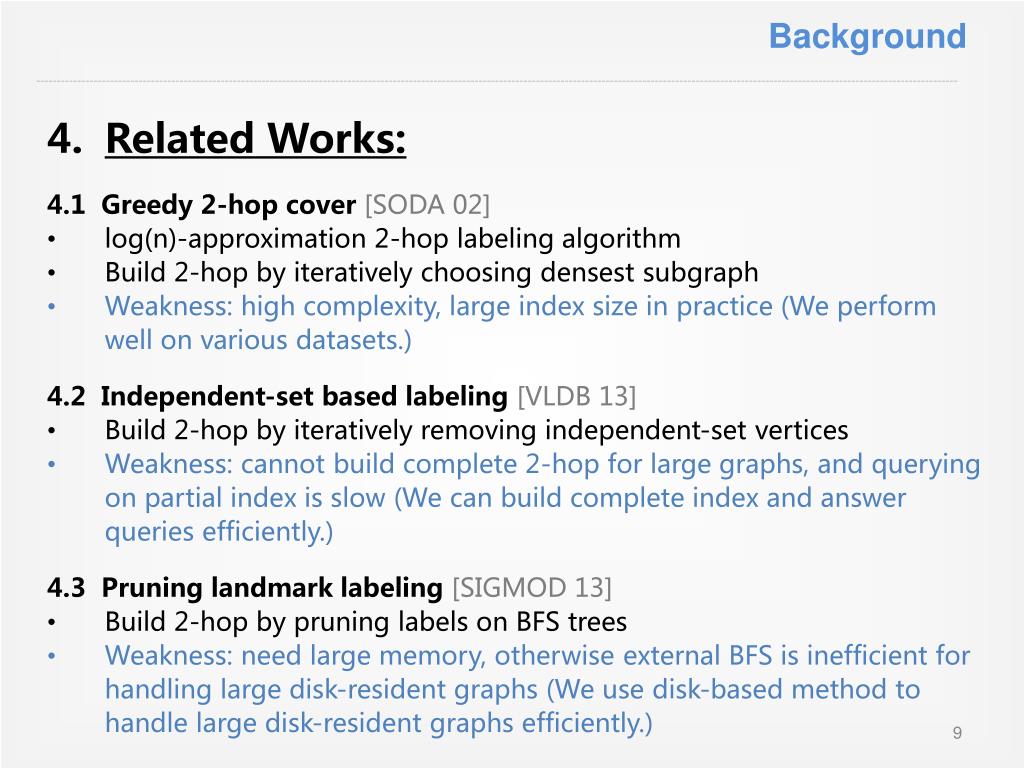Viewport: 1024px width, 768px height.
Task: Select the queries efficiently line
Action: 219,532
